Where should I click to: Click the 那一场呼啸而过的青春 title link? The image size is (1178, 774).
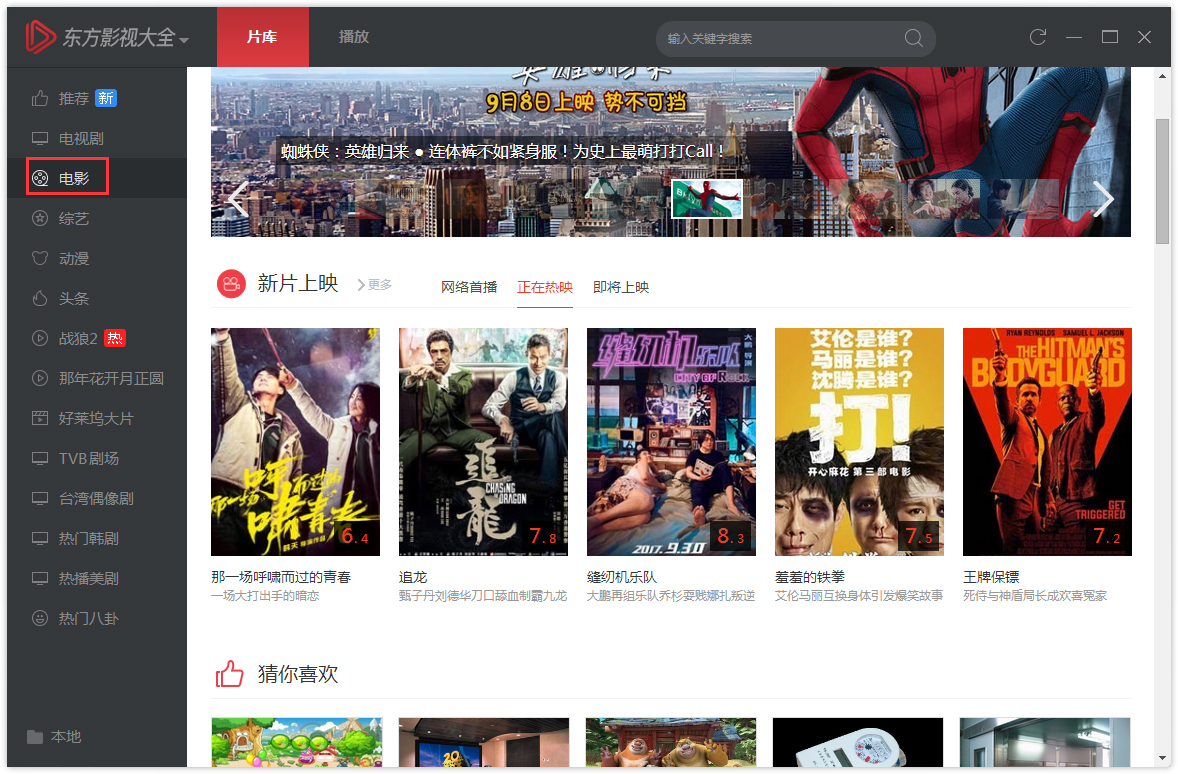coord(281,577)
